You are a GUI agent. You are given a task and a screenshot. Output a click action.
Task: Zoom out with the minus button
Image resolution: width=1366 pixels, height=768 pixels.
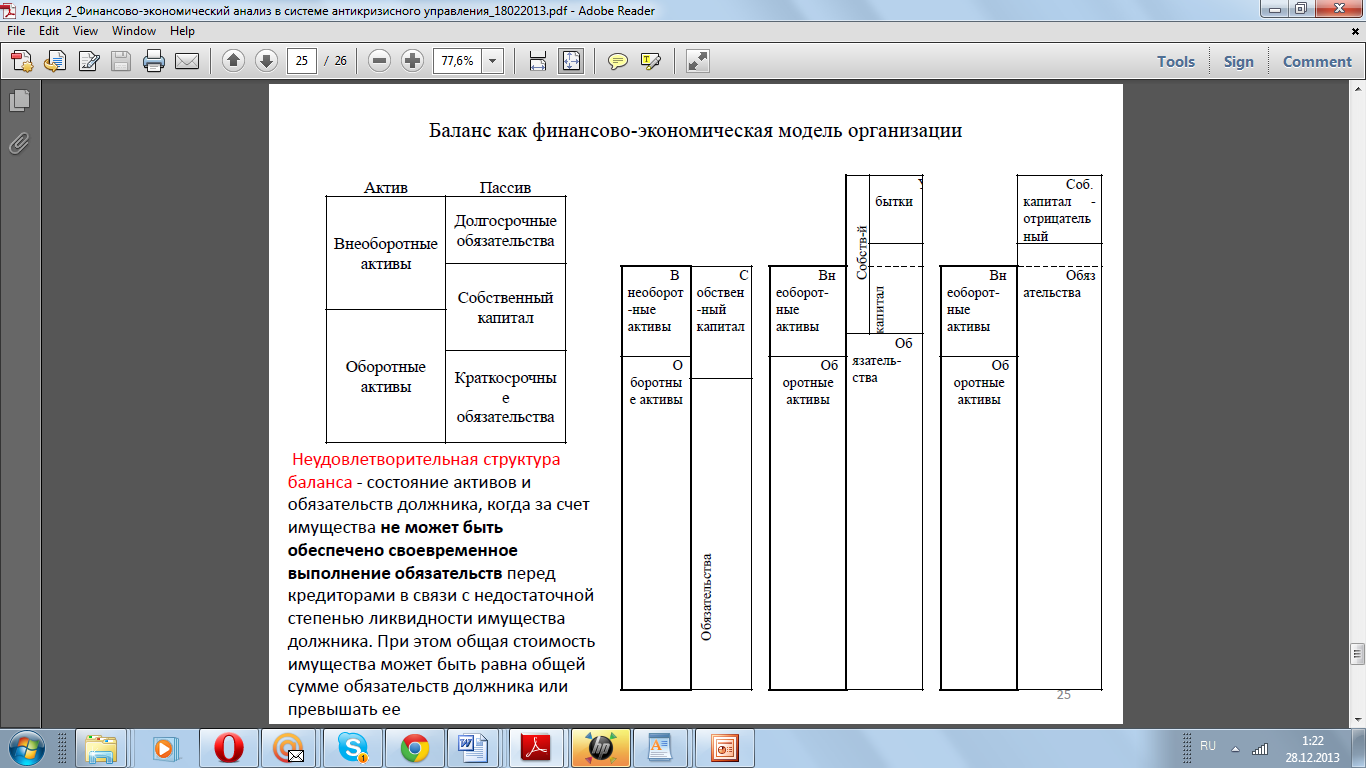(379, 61)
